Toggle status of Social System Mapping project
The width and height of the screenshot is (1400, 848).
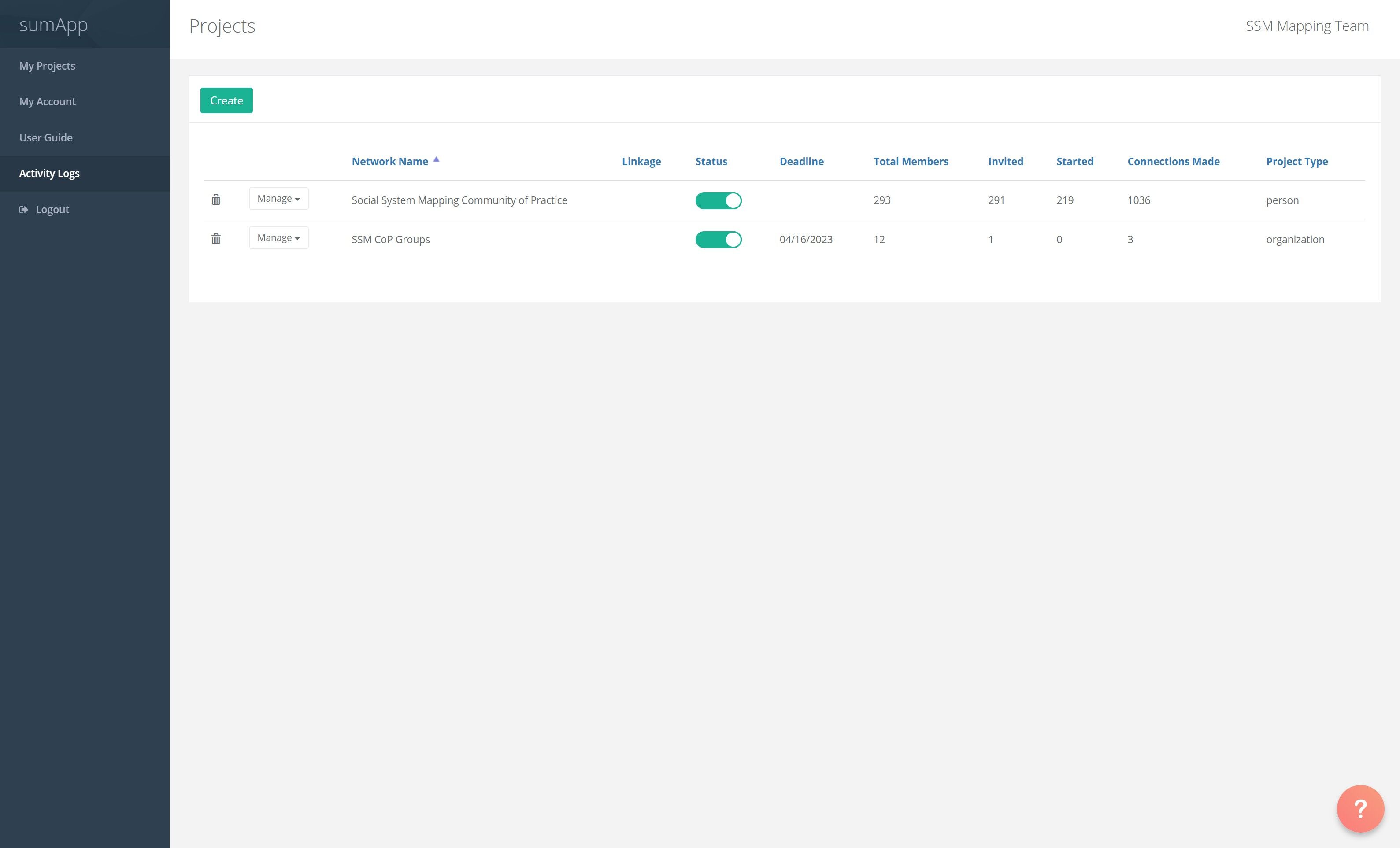point(718,200)
